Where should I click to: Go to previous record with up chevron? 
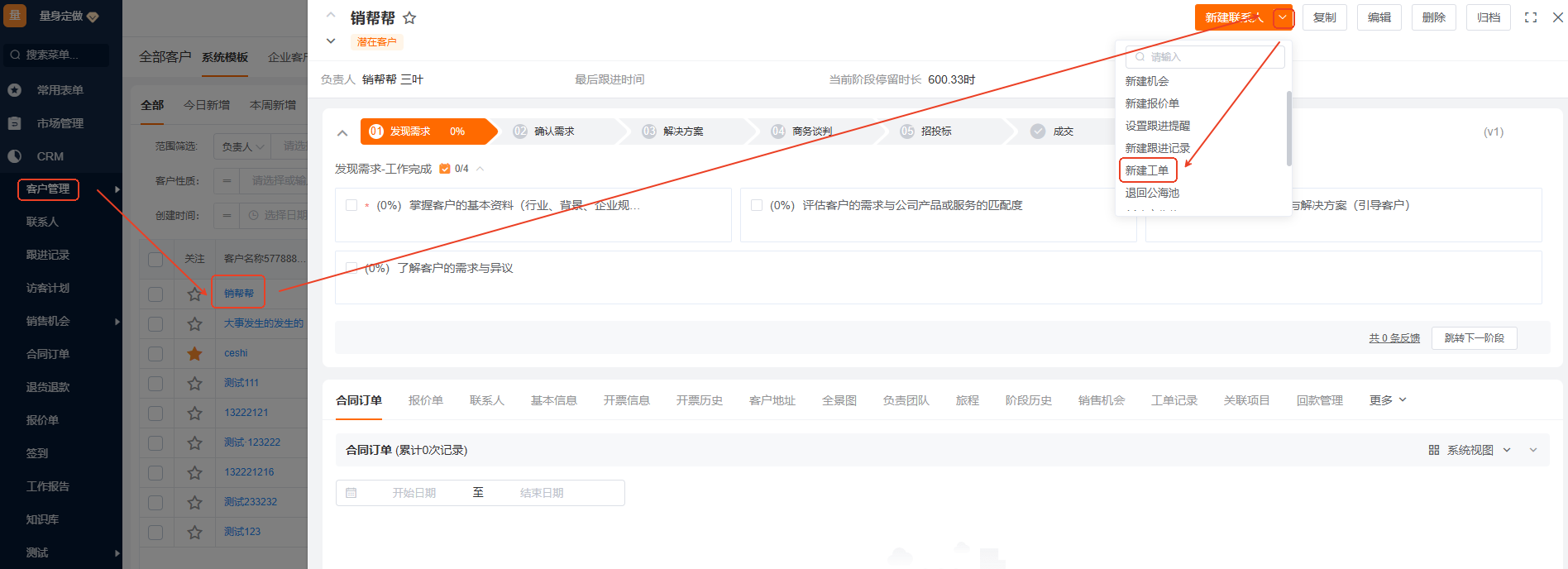[331, 15]
